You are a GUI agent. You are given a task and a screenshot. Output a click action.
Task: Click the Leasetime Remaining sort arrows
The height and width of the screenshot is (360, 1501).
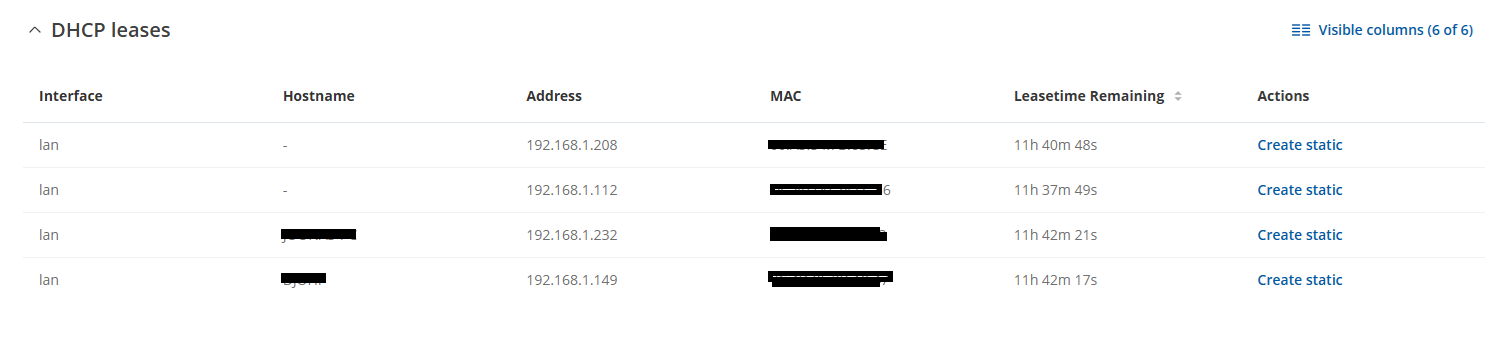click(x=1178, y=97)
